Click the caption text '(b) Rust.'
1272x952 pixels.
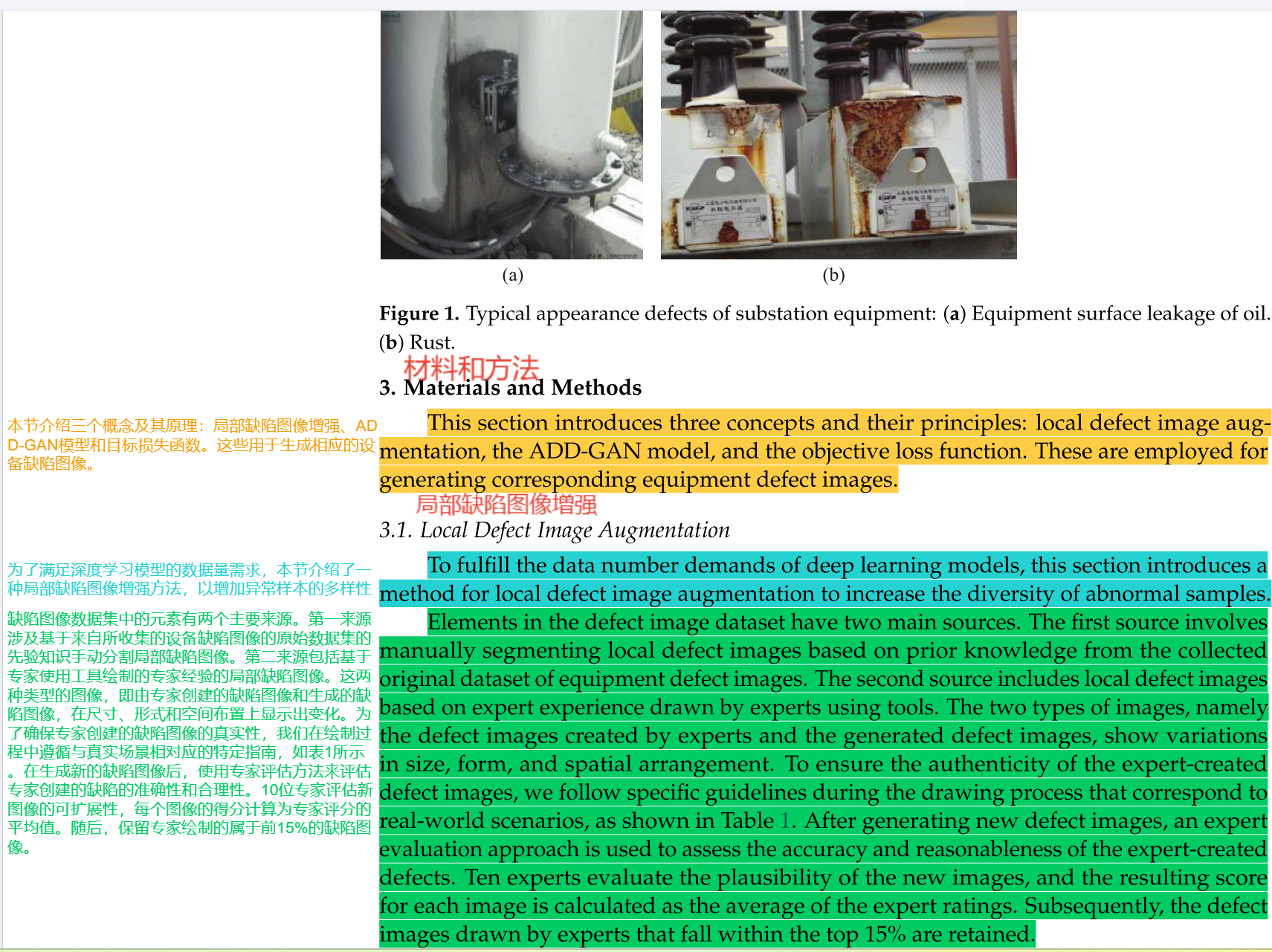417,343
